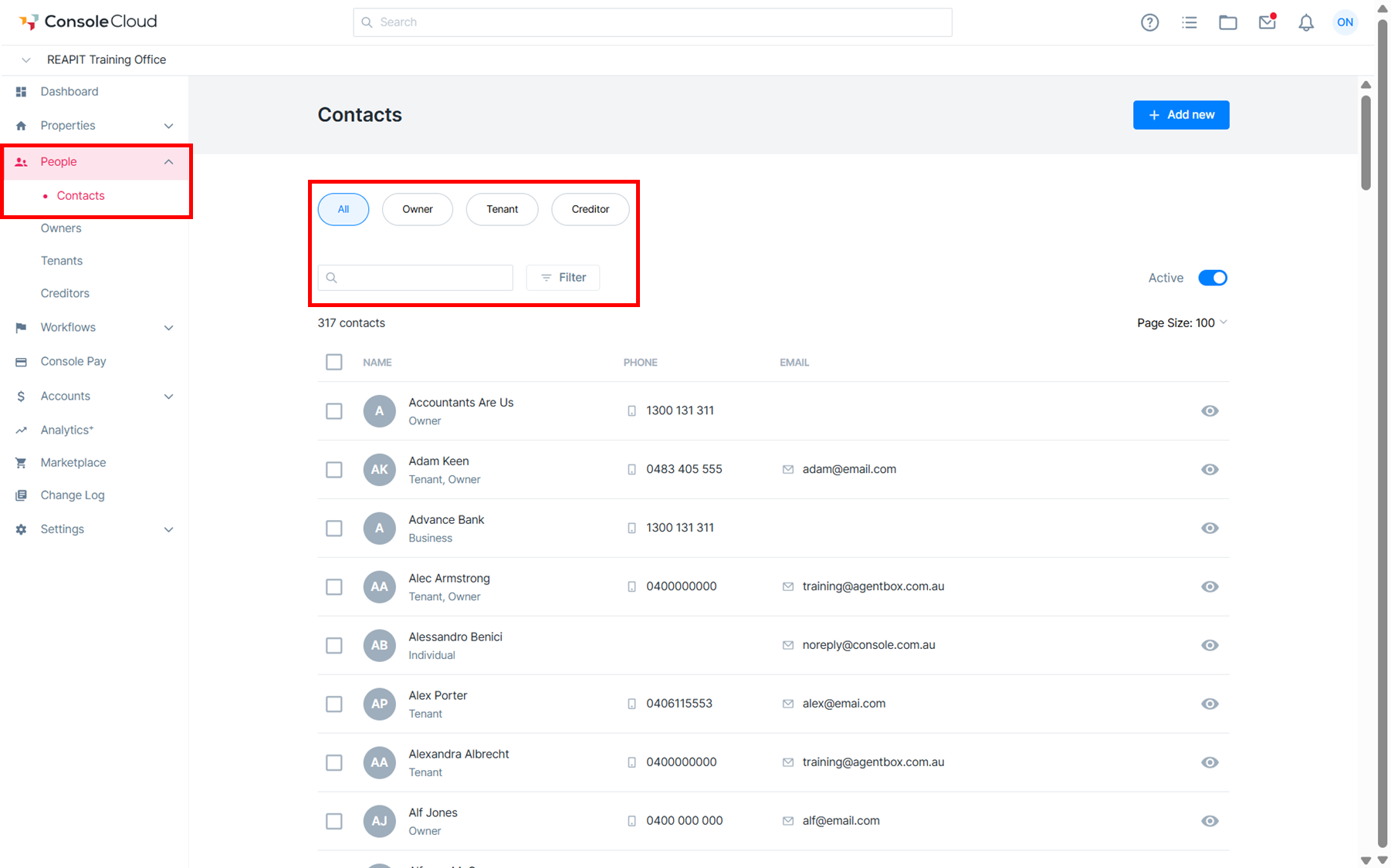Open the mail inbox icon with red dot

point(1267,22)
